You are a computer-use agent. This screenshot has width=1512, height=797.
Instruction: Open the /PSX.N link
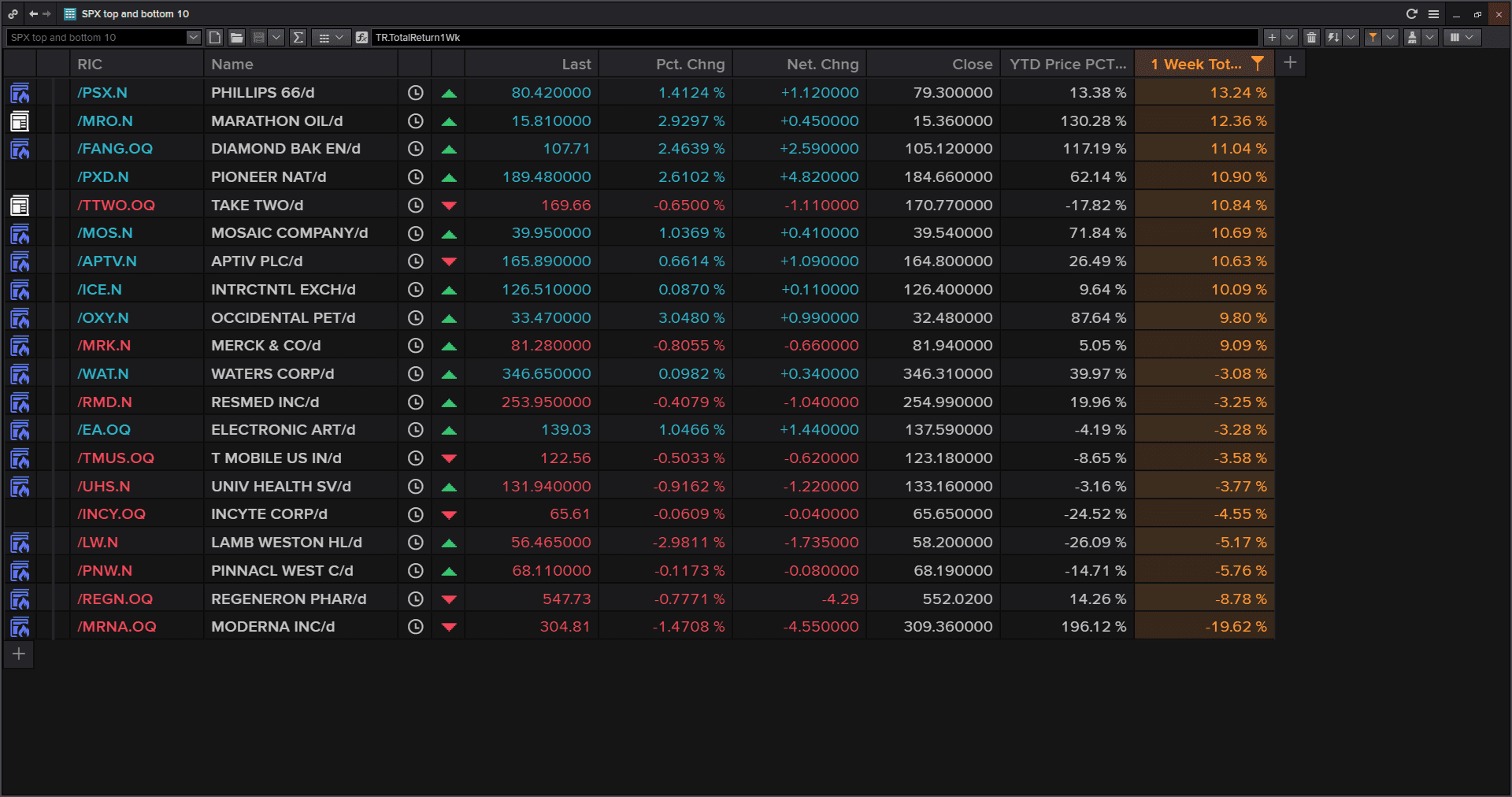[102, 93]
